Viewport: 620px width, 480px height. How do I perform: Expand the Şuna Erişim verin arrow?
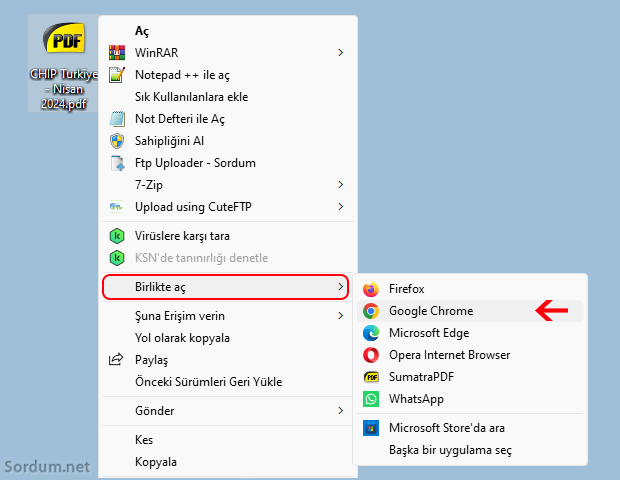click(x=340, y=316)
